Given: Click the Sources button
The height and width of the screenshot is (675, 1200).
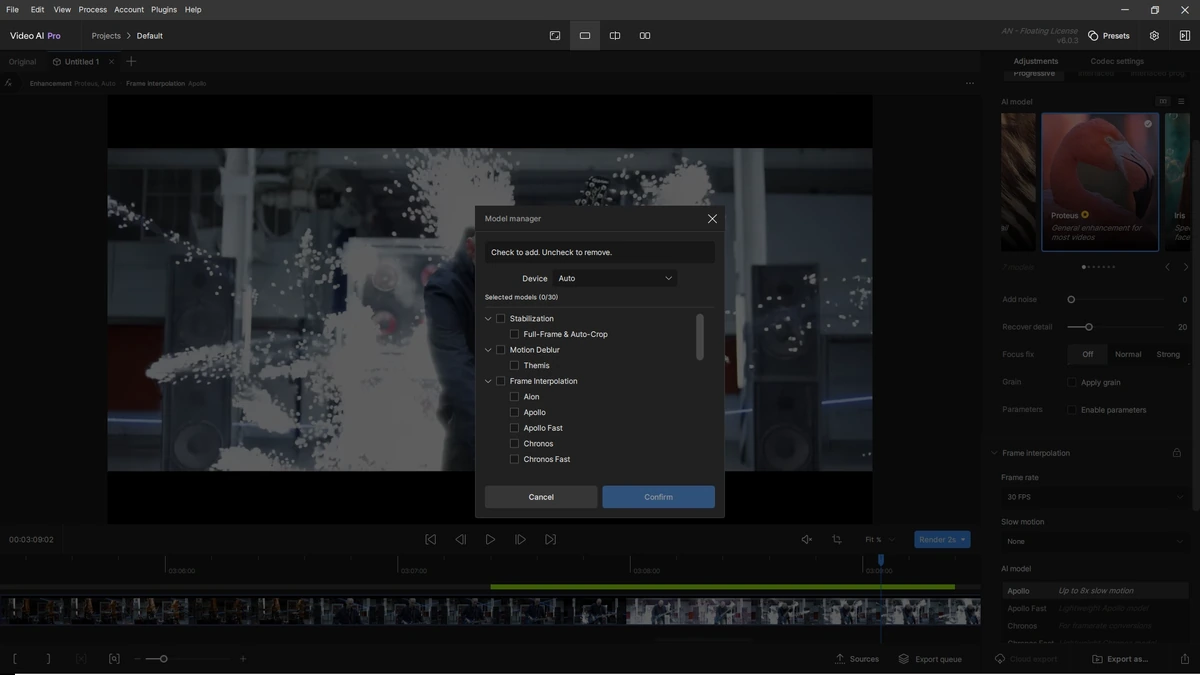Looking at the screenshot, I should pos(857,659).
